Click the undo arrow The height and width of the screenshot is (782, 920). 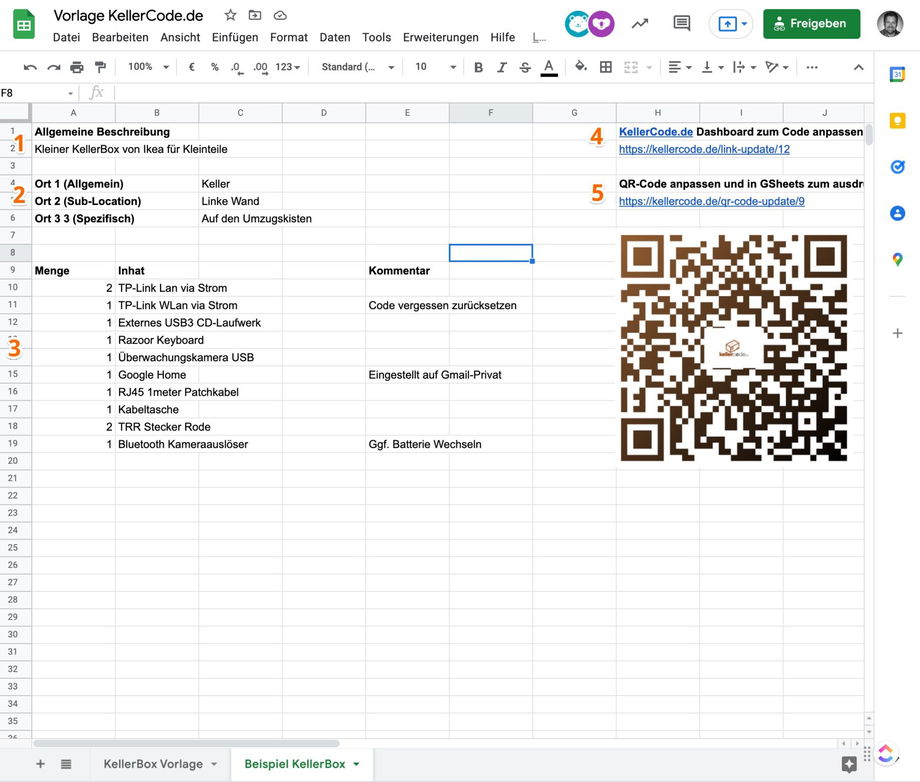pos(30,67)
